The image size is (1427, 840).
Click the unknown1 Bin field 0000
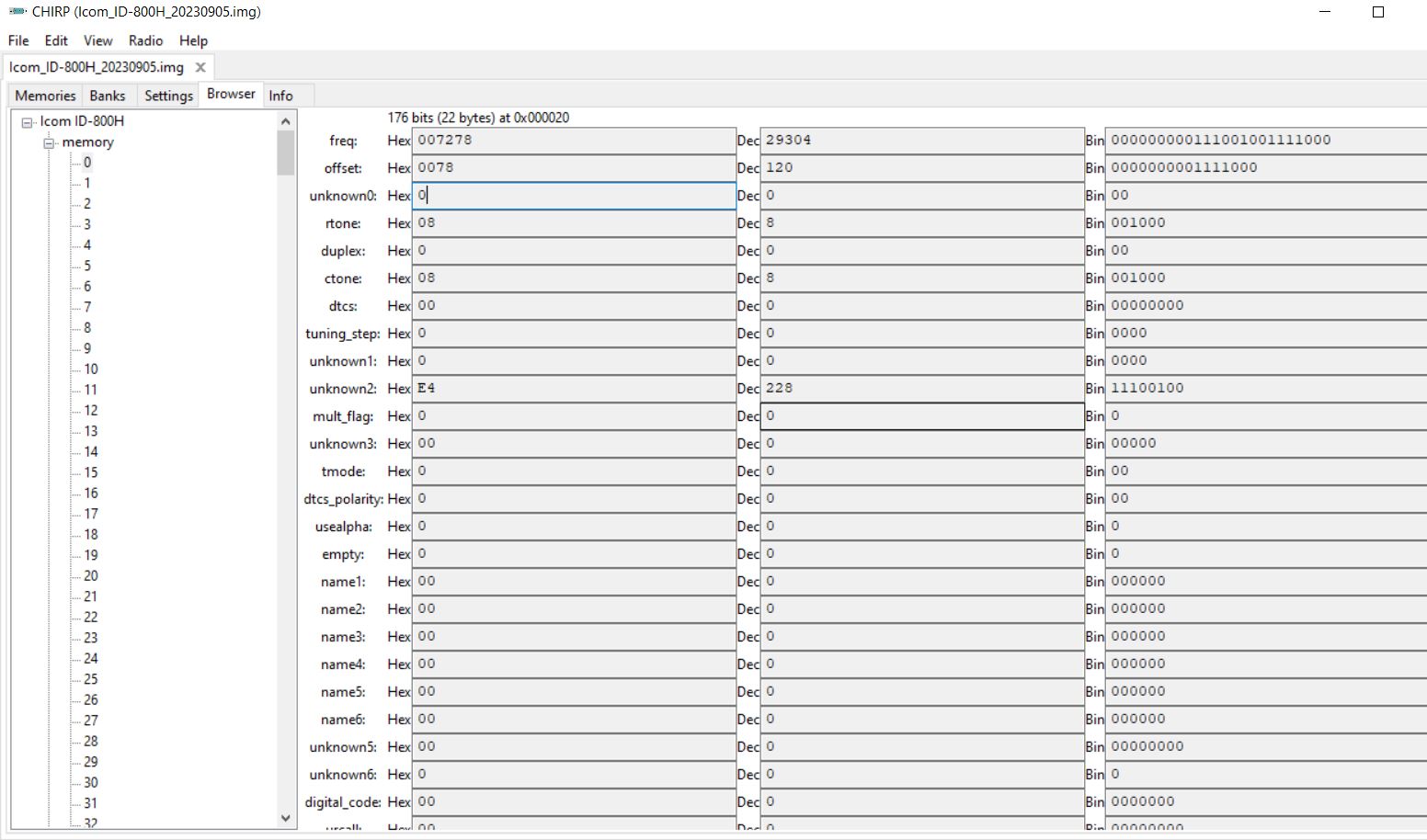point(1266,361)
